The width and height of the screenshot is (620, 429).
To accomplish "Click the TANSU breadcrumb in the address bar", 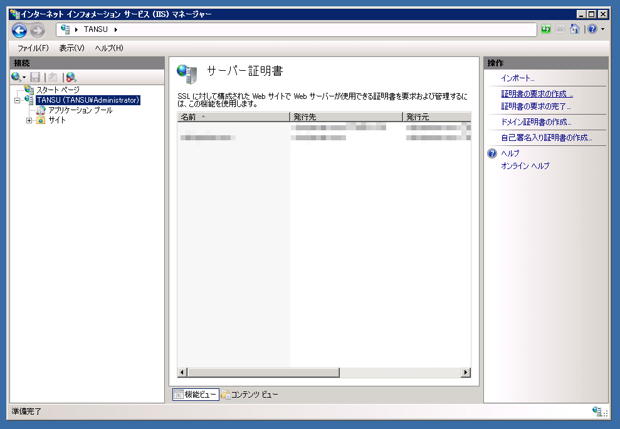I will pos(95,29).
